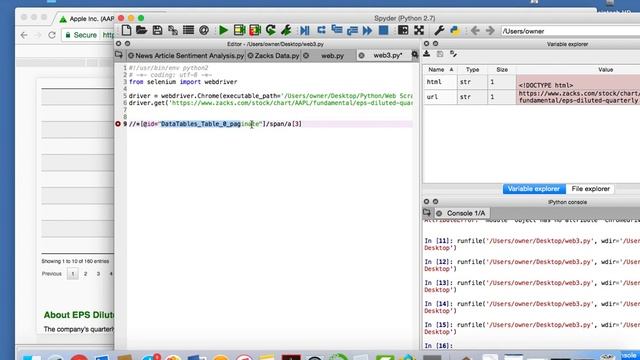Go back with Spyder's left arrow
Viewport: 640px width, 360px height.
pos(475,31)
